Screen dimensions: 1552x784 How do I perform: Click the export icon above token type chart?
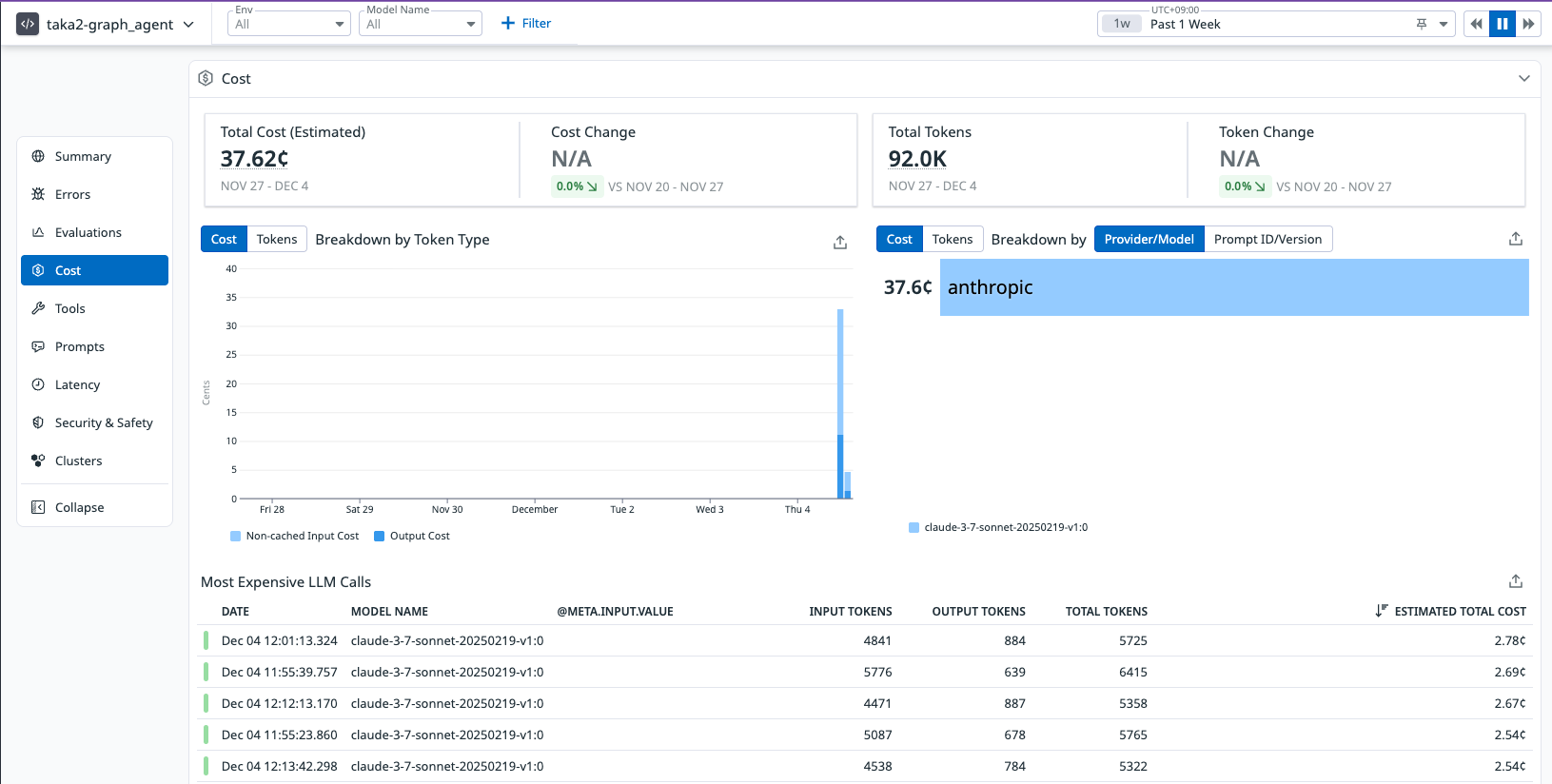pyautogui.click(x=840, y=243)
